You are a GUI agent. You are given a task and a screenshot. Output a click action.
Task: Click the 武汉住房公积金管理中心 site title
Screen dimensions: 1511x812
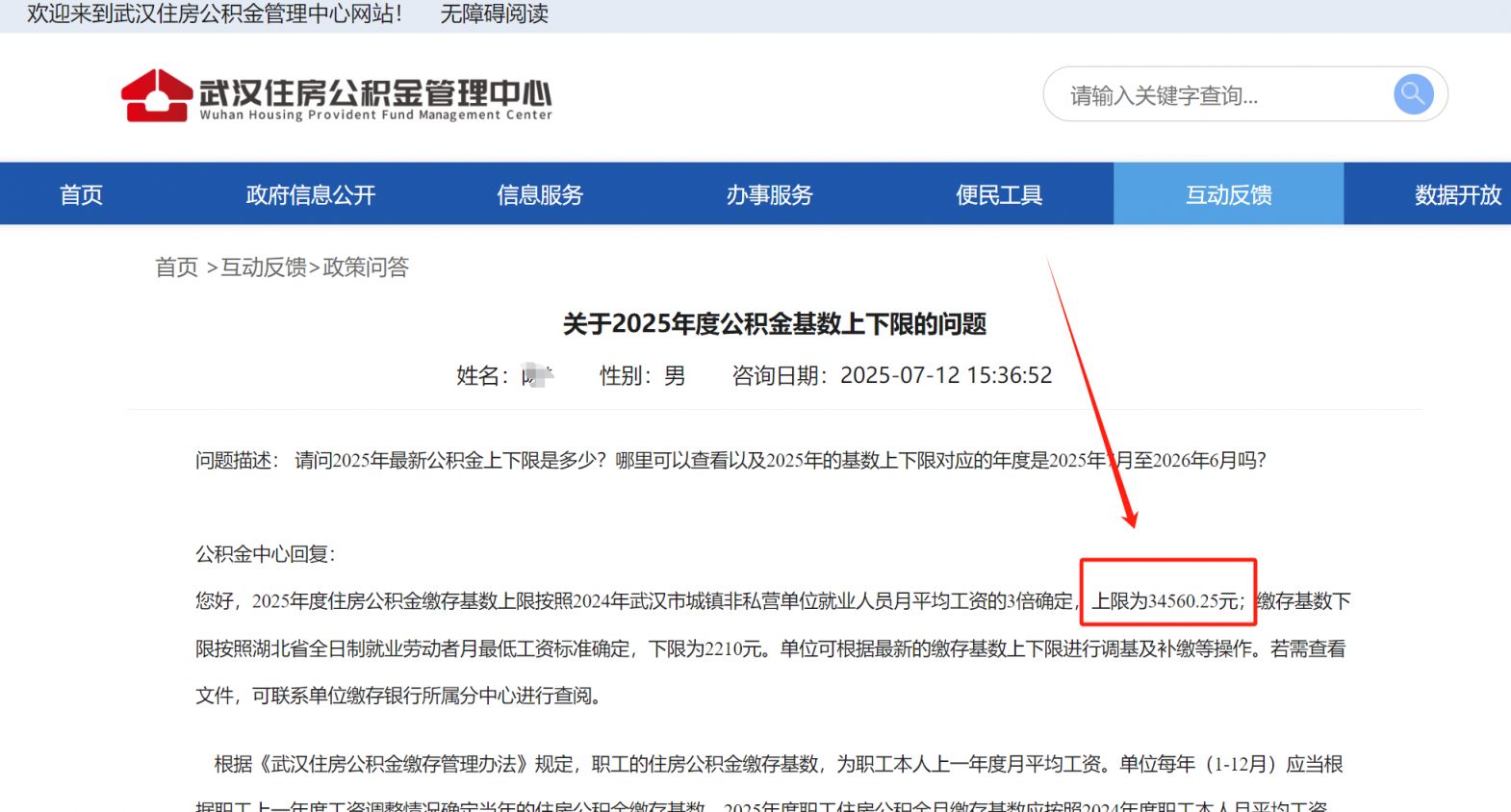[375, 92]
